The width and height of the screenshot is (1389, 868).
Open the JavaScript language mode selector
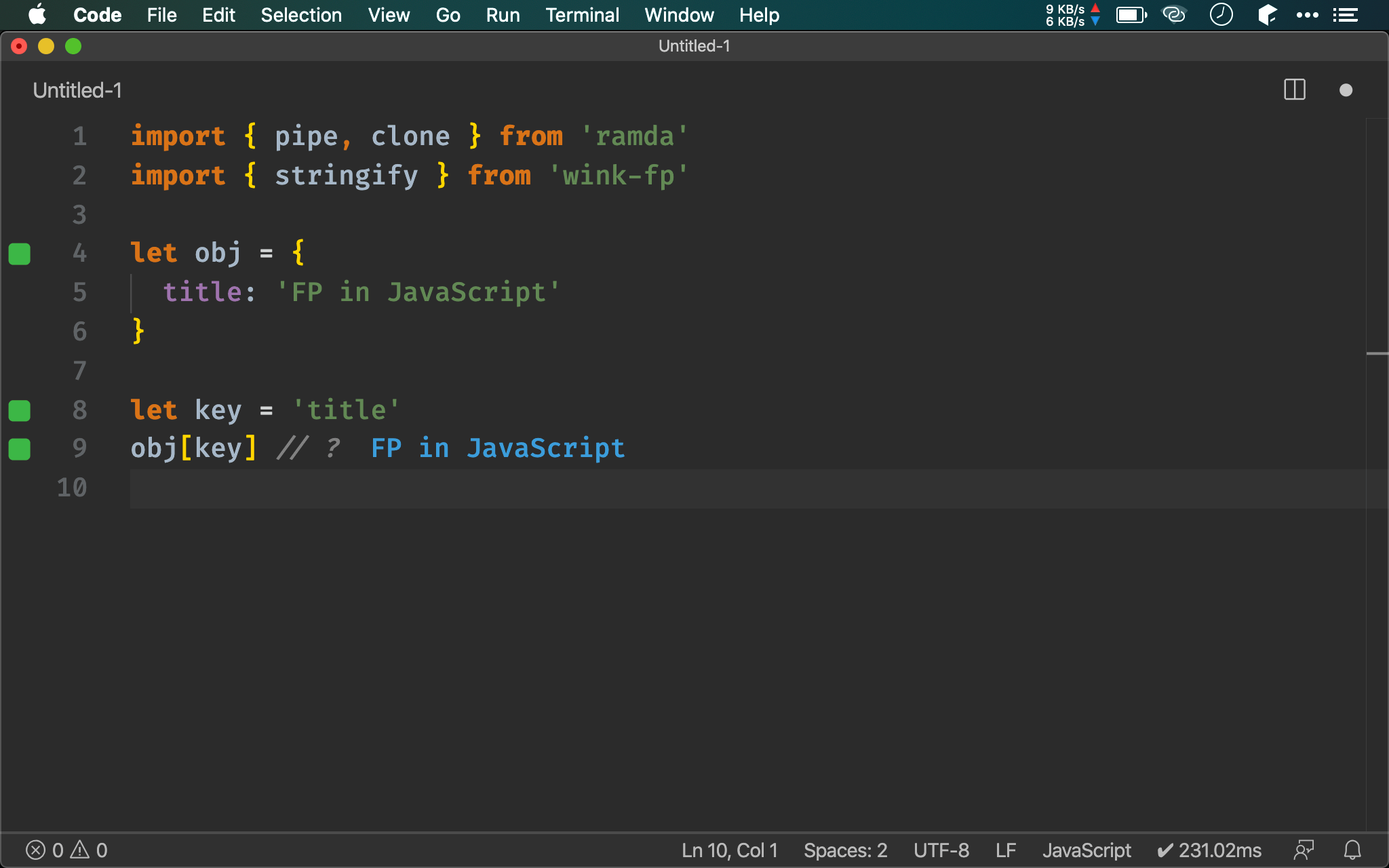tap(1086, 850)
